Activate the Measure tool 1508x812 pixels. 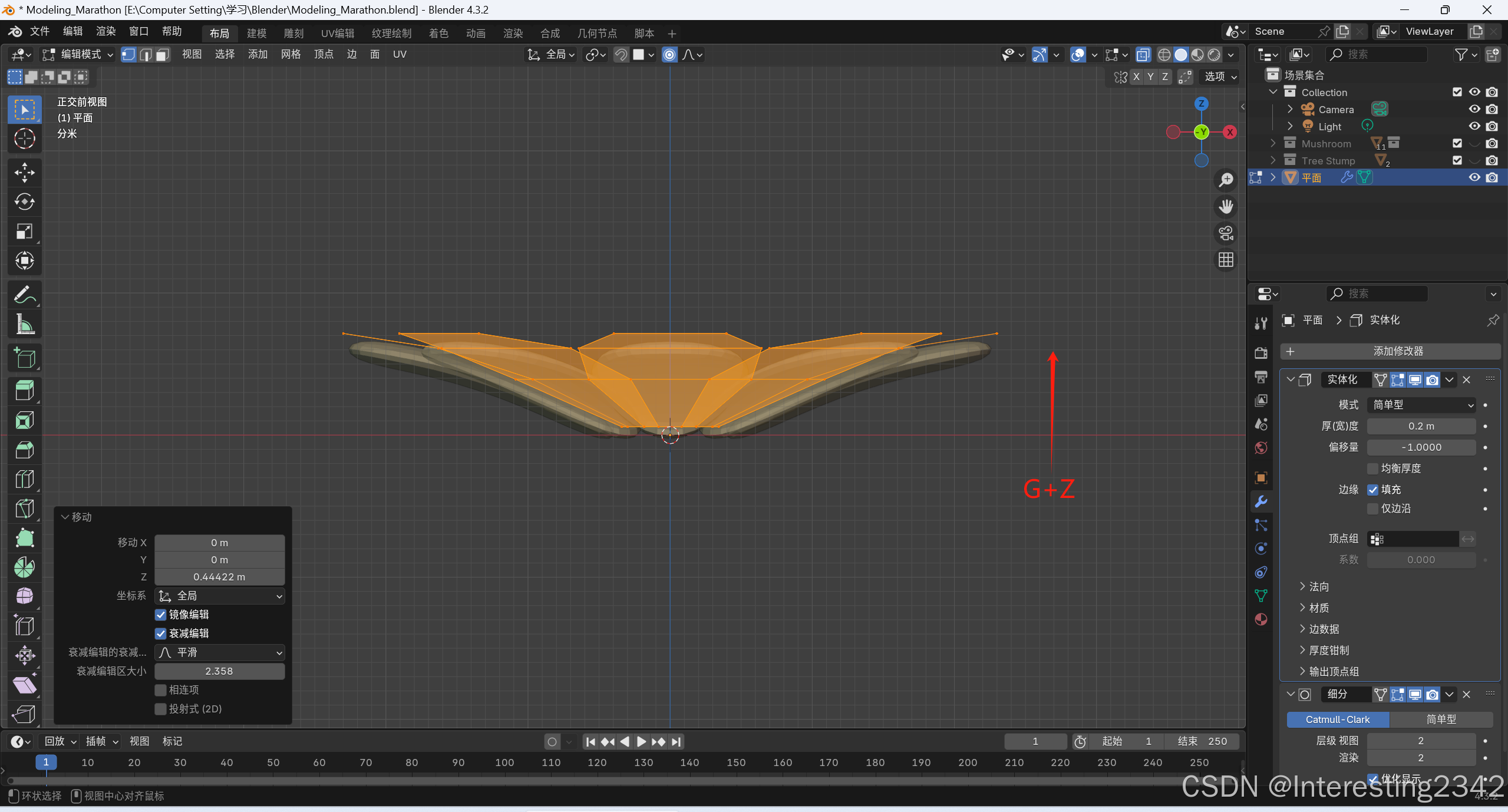pyautogui.click(x=24, y=324)
